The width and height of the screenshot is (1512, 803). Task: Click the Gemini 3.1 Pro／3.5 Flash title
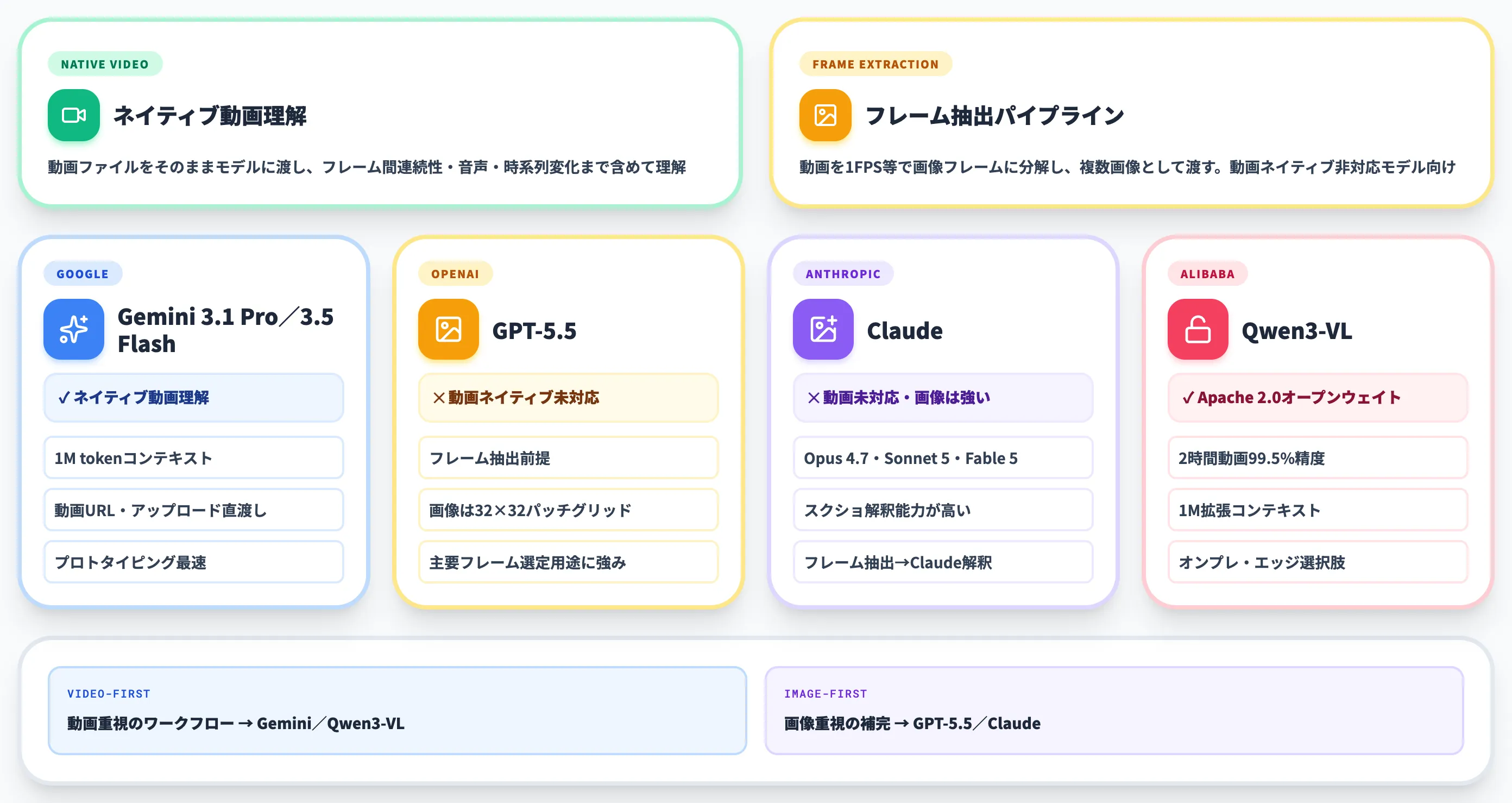coord(225,330)
